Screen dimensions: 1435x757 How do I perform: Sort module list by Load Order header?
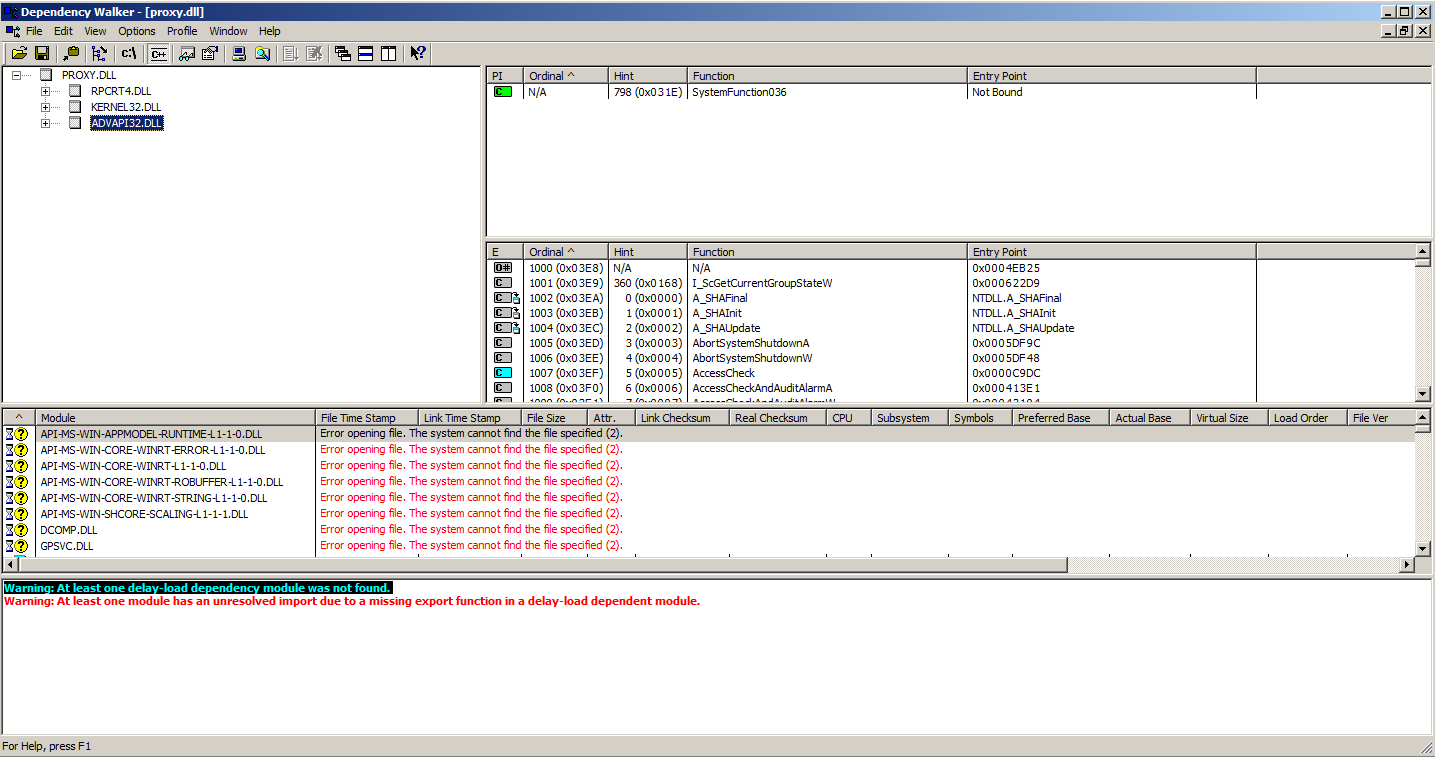1308,418
